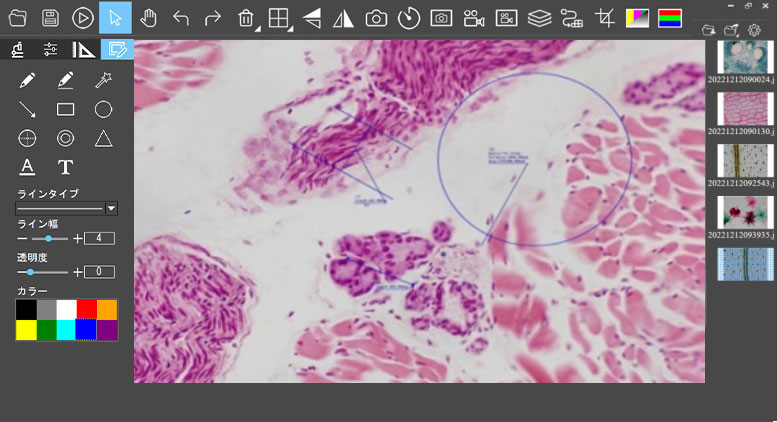Click the framed video recording icon
777x422 pixels.
[506, 18]
